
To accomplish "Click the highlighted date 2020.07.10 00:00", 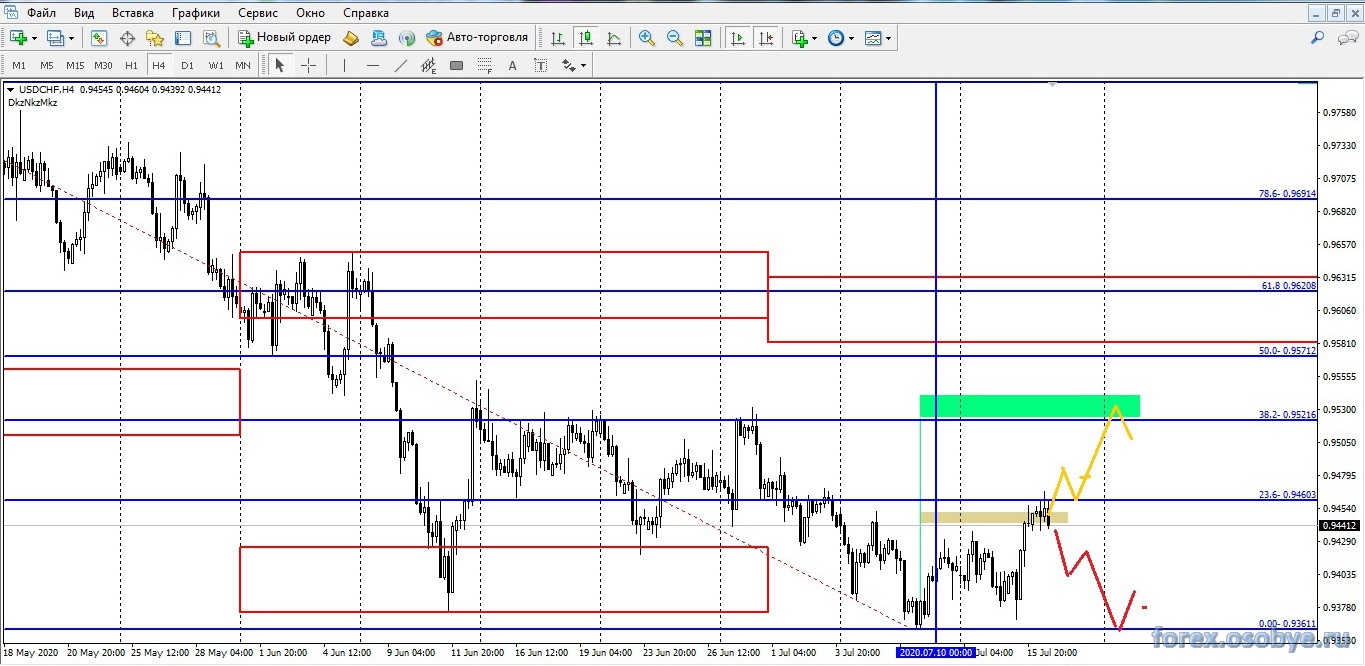I will (x=935, y=652).
